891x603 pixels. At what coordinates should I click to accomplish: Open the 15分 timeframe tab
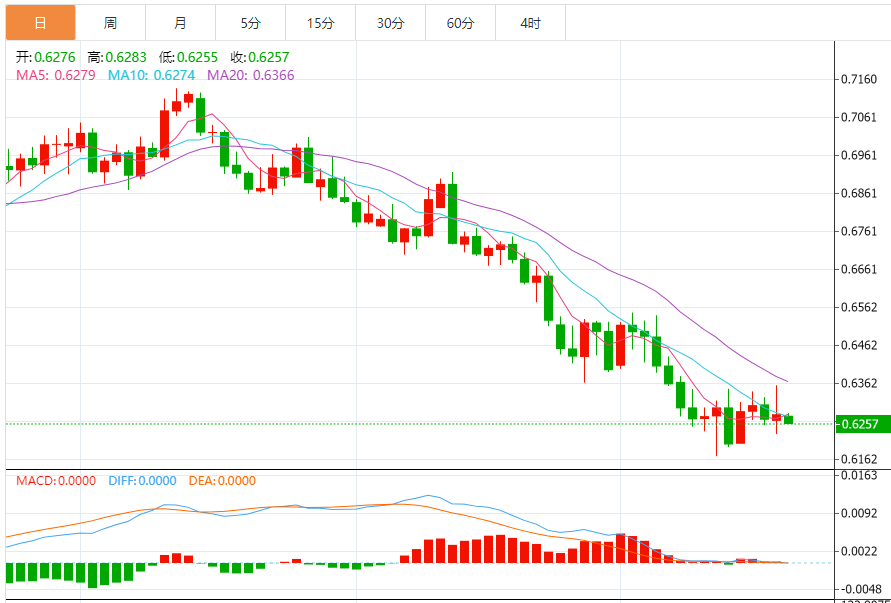(320, 23)
